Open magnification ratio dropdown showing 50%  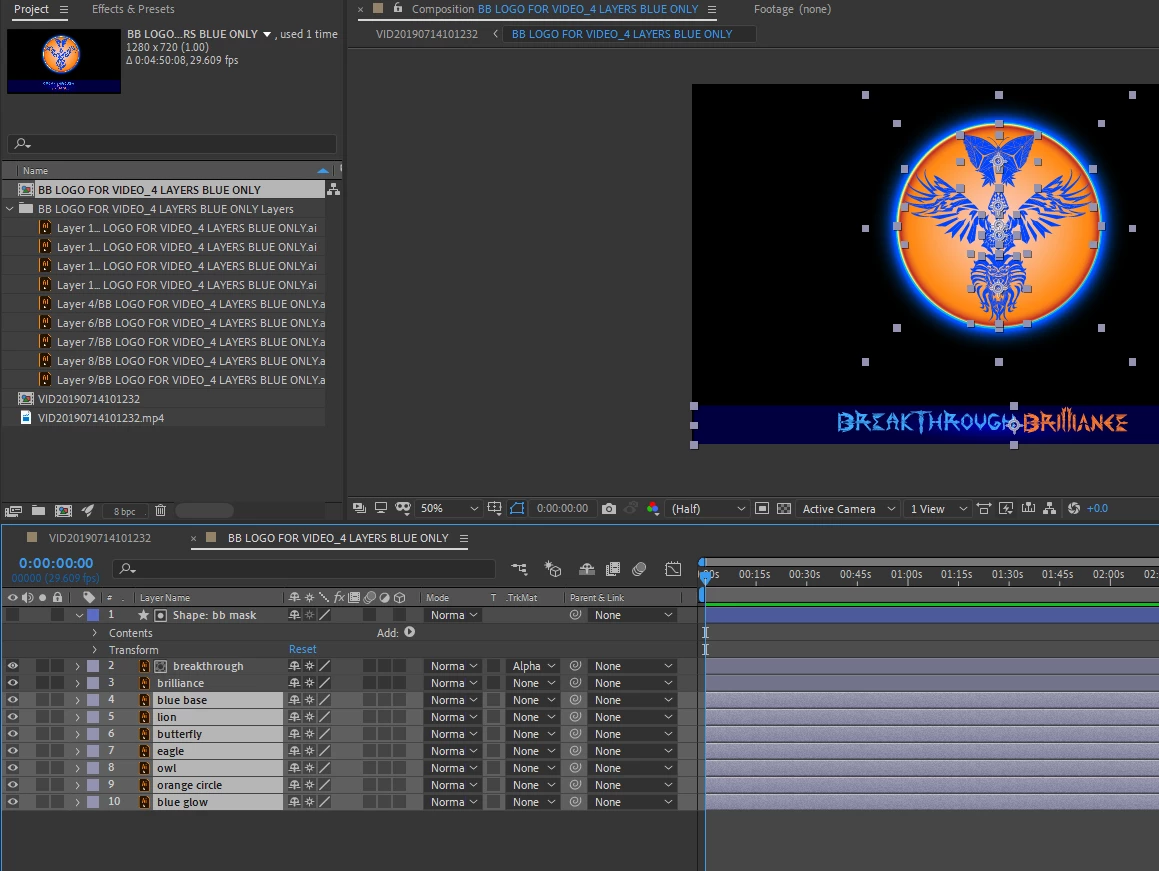coord(449,508)
